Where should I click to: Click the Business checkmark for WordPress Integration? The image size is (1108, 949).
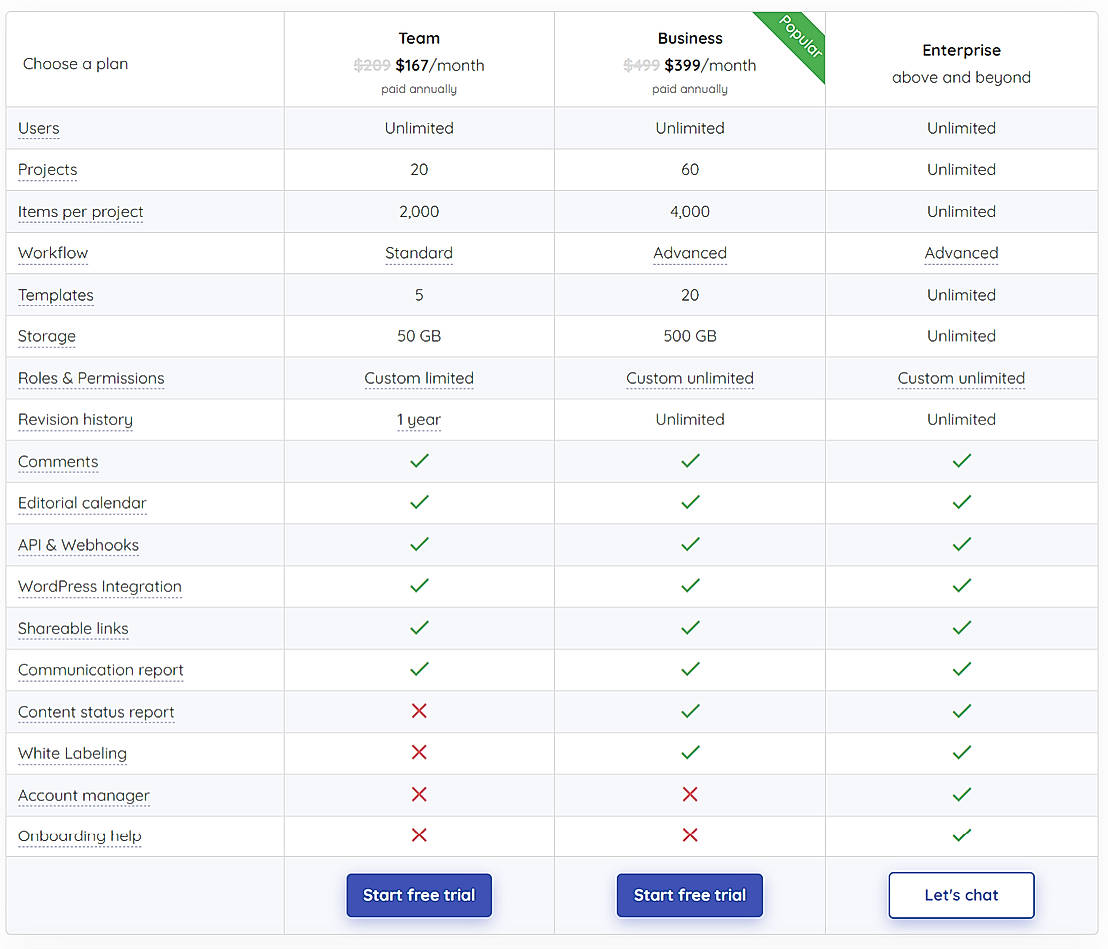tap(690, 586)
